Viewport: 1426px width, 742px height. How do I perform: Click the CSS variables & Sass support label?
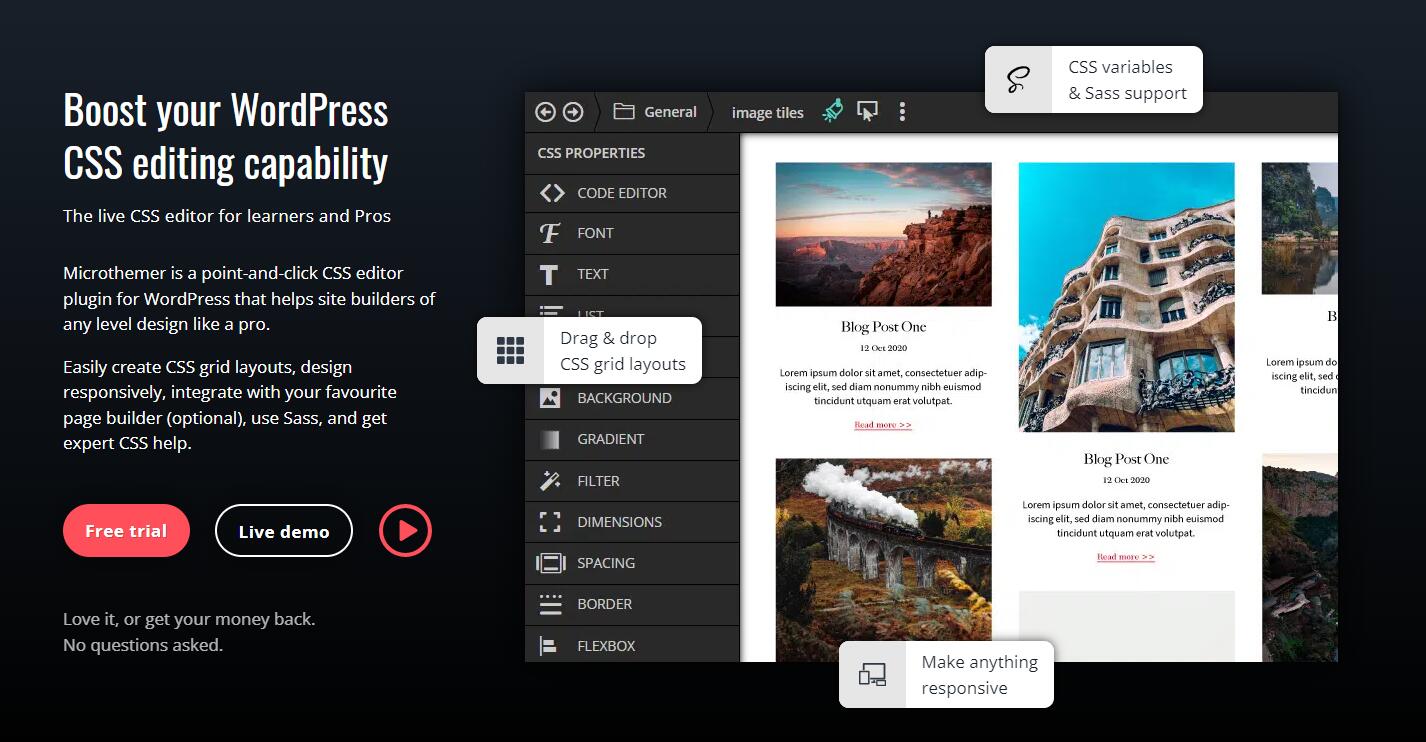click(1127, 80)
